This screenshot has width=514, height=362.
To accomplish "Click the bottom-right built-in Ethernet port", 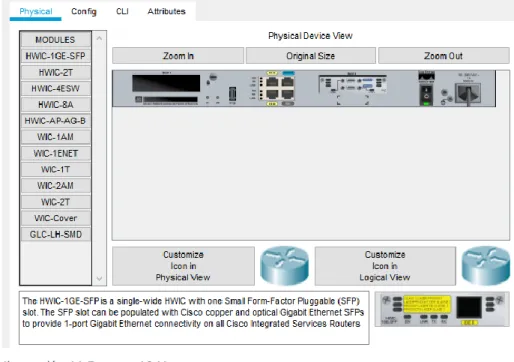I will 287,94.
